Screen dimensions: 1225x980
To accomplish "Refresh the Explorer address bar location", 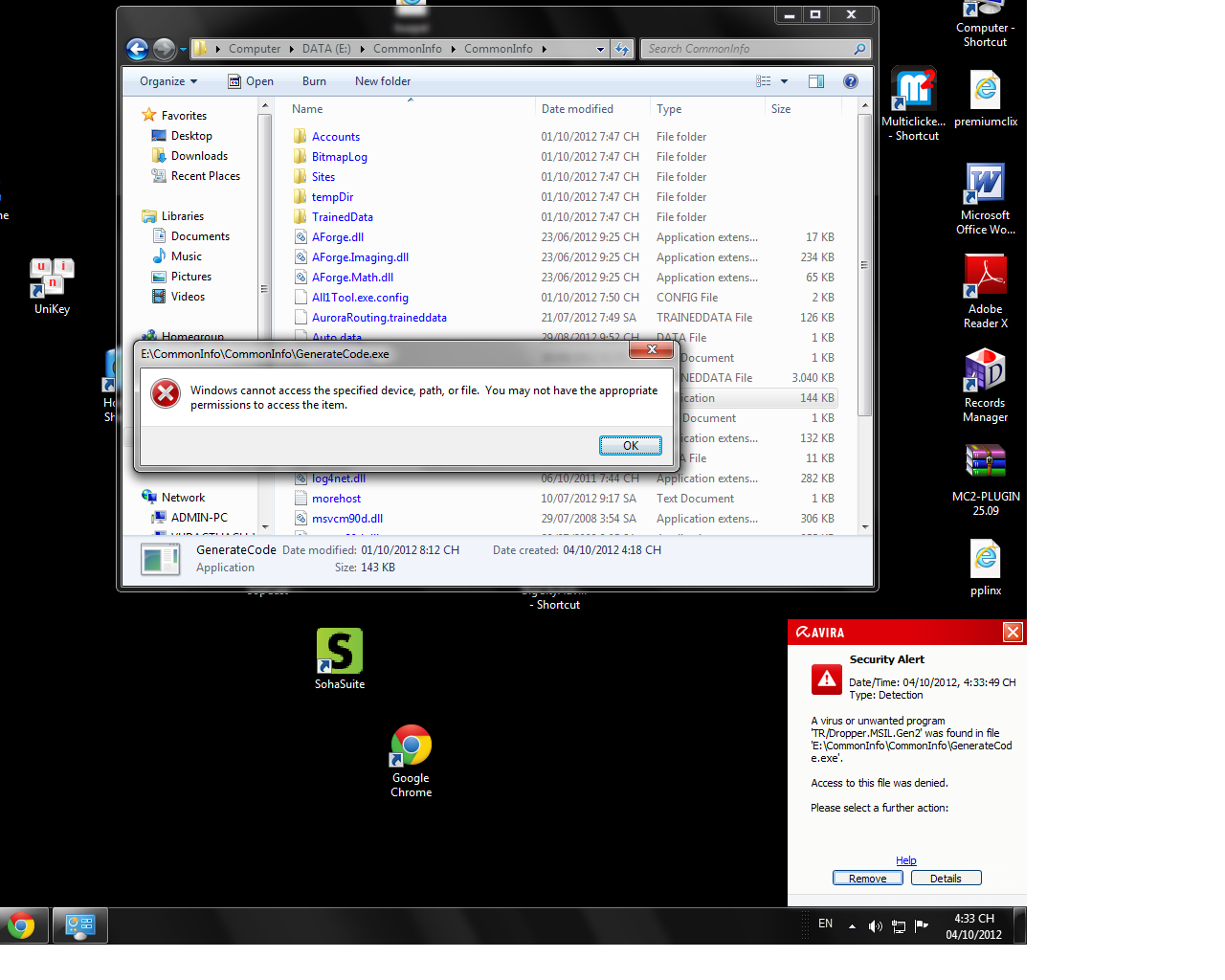I will [x=622, y=49].
